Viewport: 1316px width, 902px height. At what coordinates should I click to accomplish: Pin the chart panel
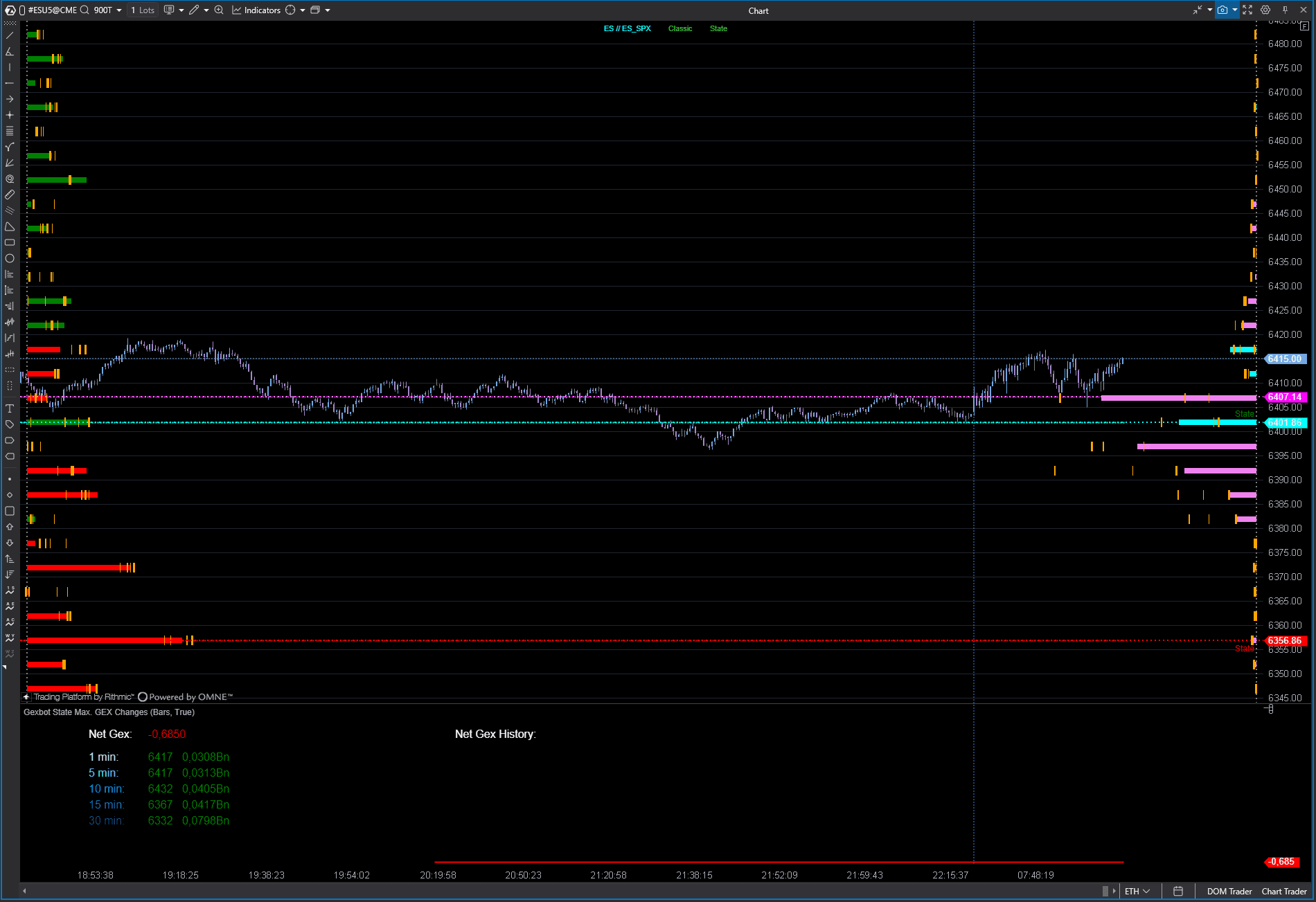tap(1285, 10)
